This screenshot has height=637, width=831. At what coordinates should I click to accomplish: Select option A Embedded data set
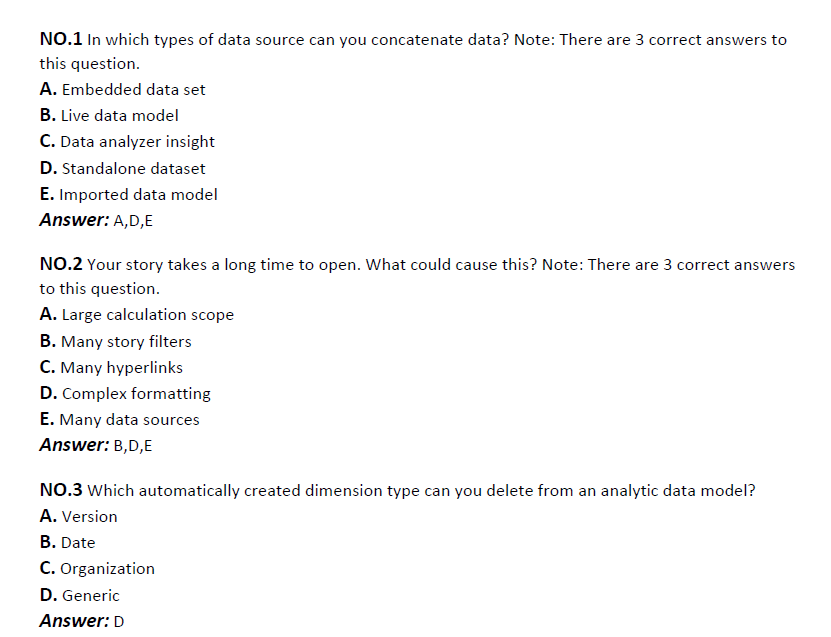point(122,90)
